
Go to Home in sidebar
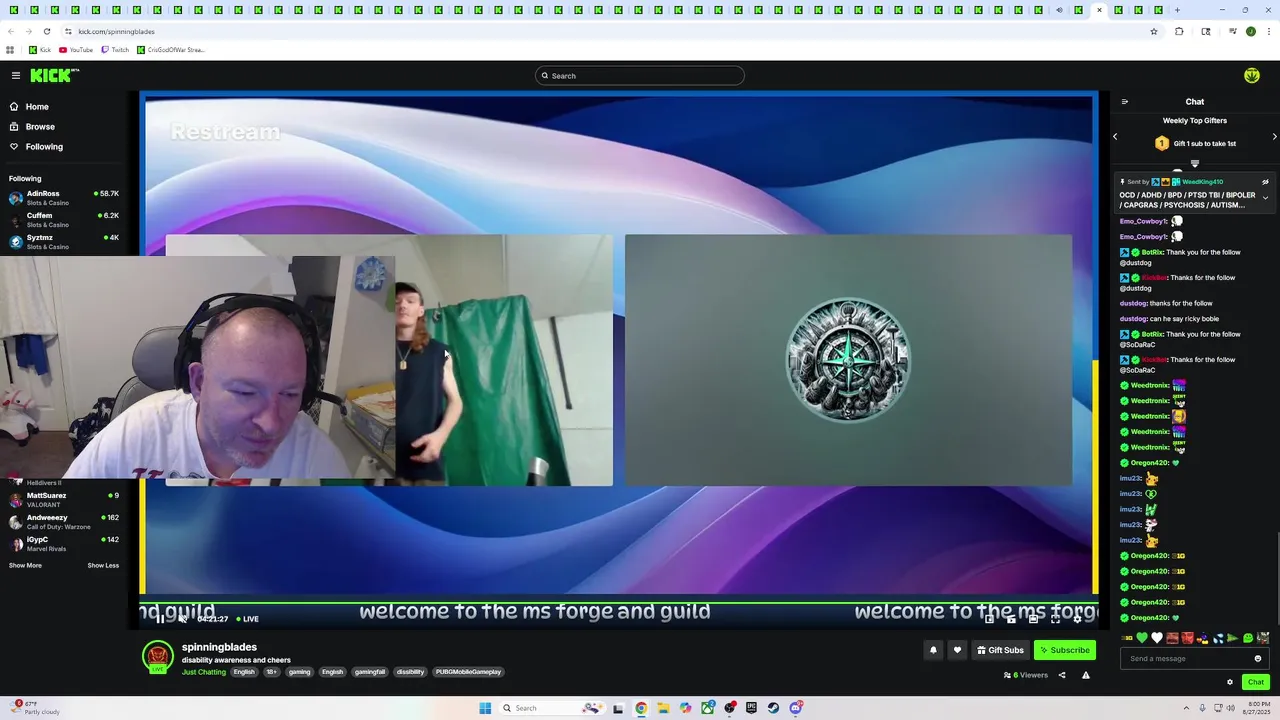tap(37, 107)
